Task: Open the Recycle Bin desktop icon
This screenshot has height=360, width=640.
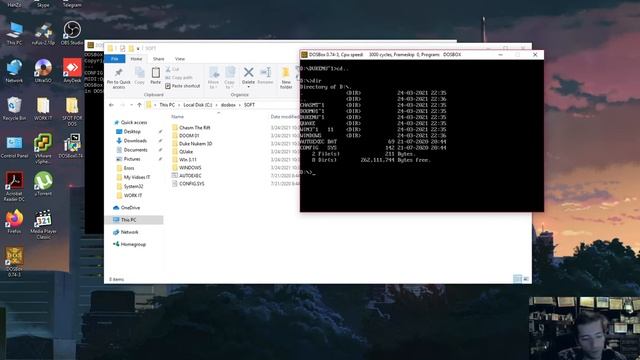Action: point(14,109)
